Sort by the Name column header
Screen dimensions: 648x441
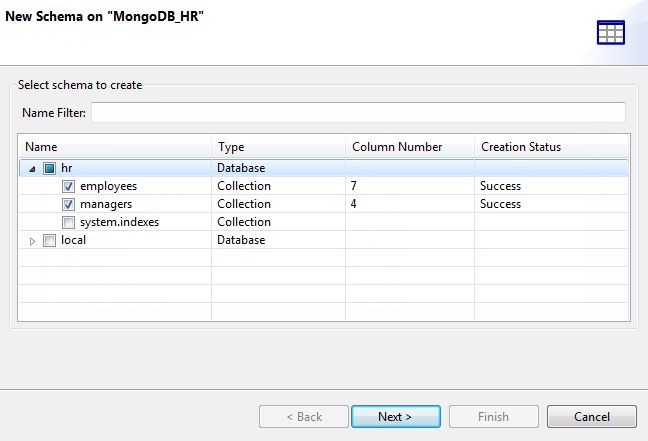(x=114, y=147)
